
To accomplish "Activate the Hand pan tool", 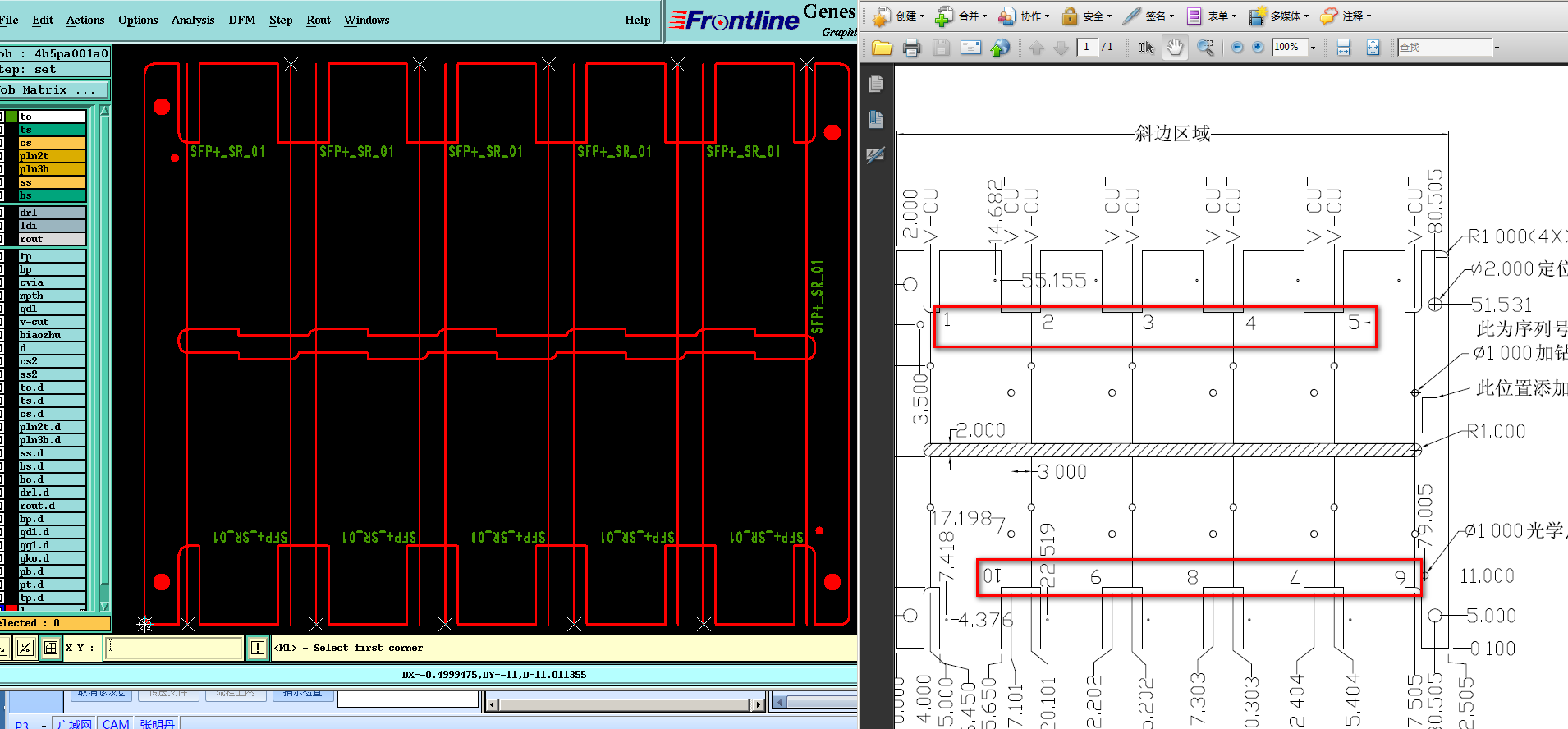I will click(x=1175, y=48).
